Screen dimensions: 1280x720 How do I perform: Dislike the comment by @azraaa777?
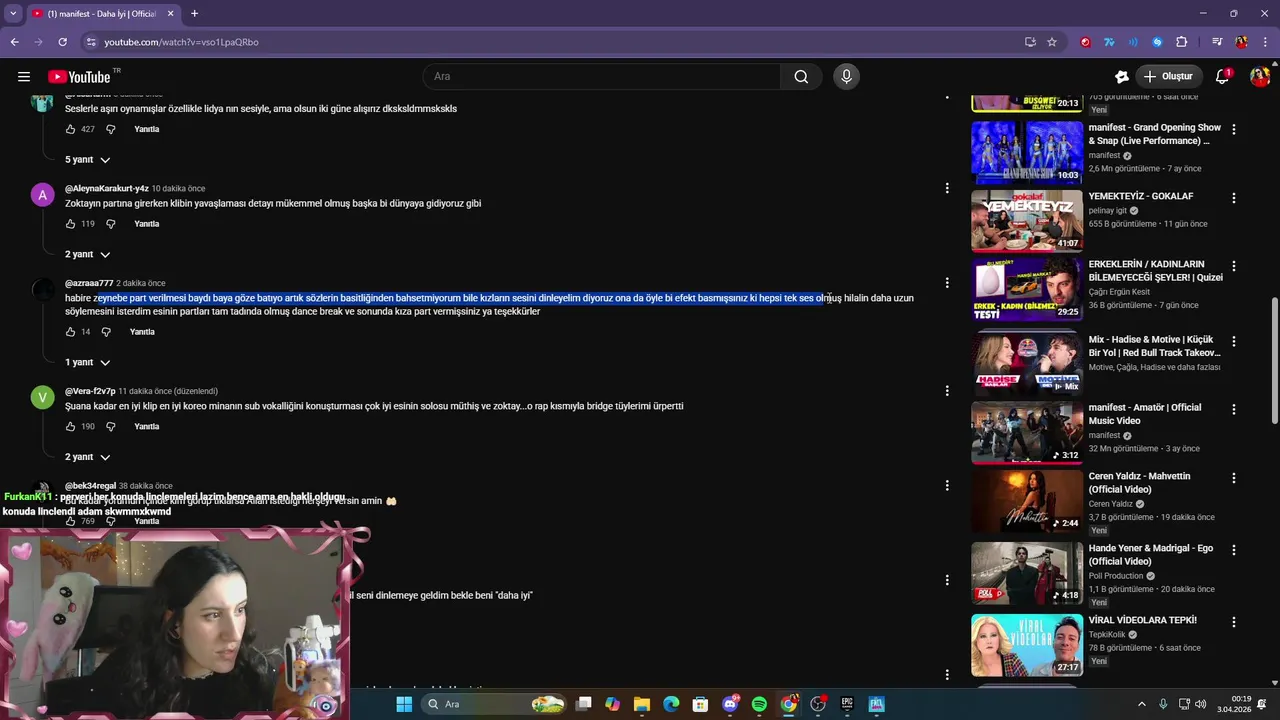[106, 332]
